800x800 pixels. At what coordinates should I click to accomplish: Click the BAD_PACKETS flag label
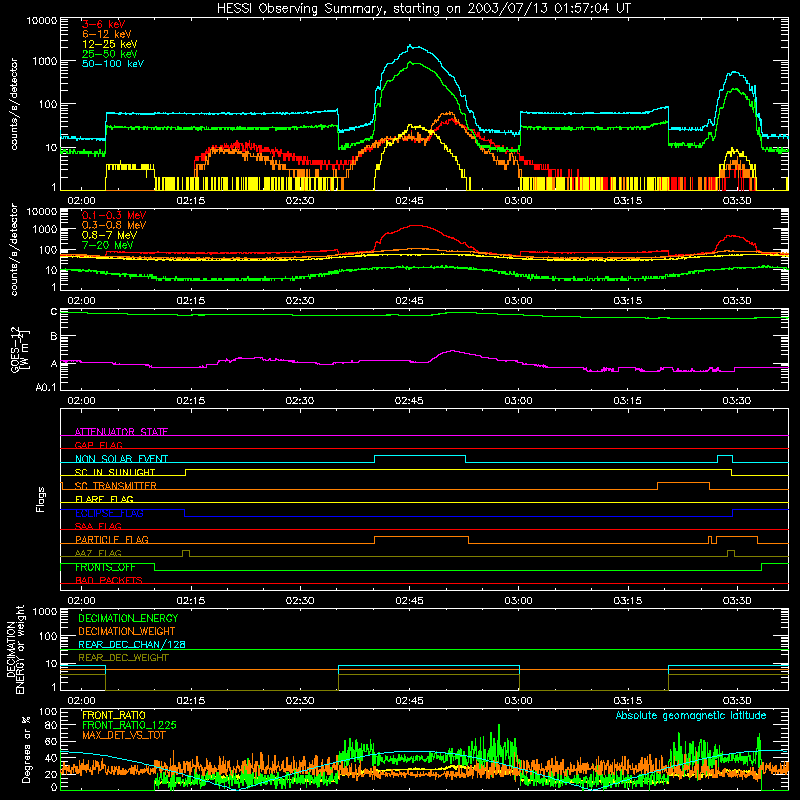click(109, 580)
